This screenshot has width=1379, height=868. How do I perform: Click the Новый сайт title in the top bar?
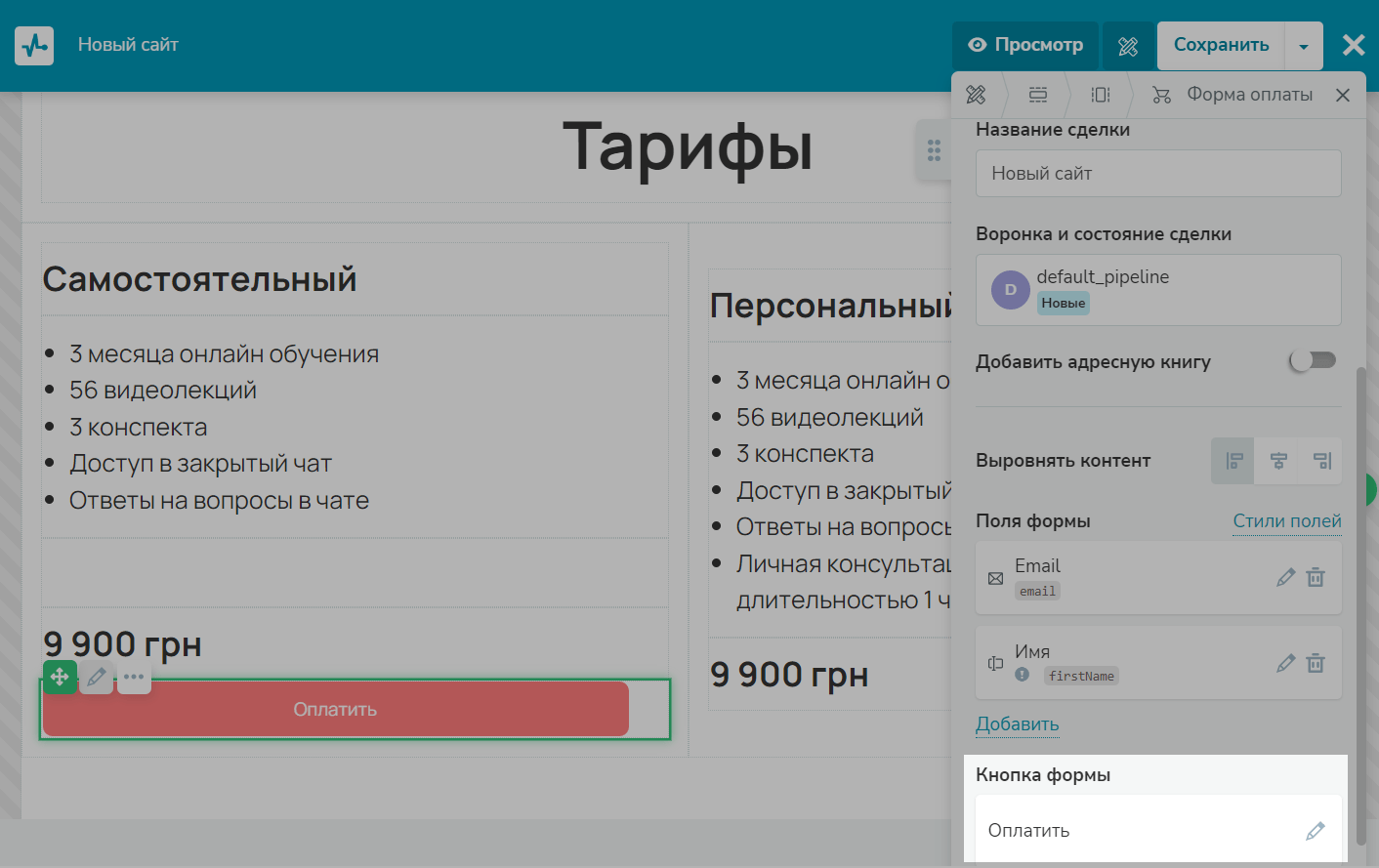(x=128, y=45)
